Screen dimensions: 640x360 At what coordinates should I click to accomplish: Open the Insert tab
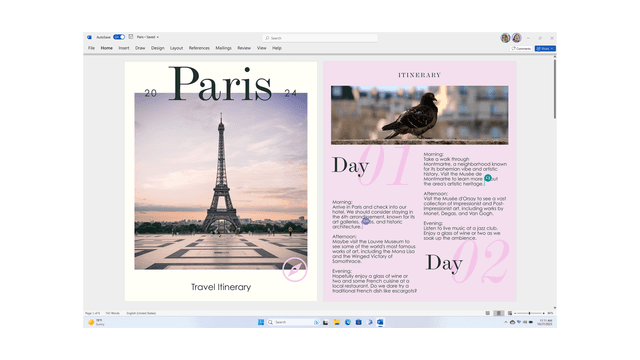tap(124, 48)
